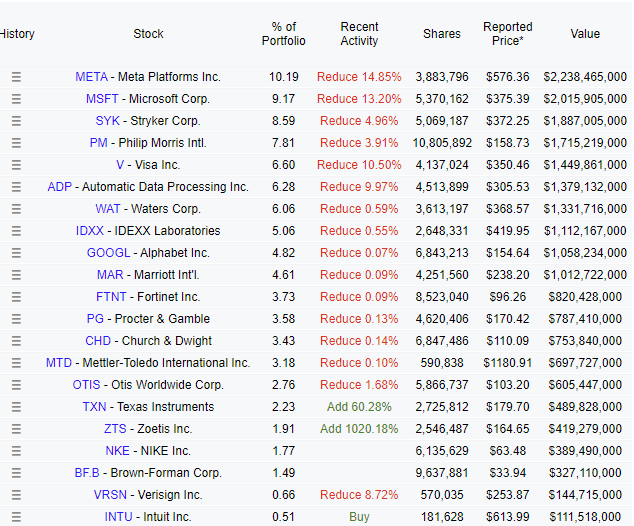
Task: Follow the SYK stock link
Action: tap(108, 121)
